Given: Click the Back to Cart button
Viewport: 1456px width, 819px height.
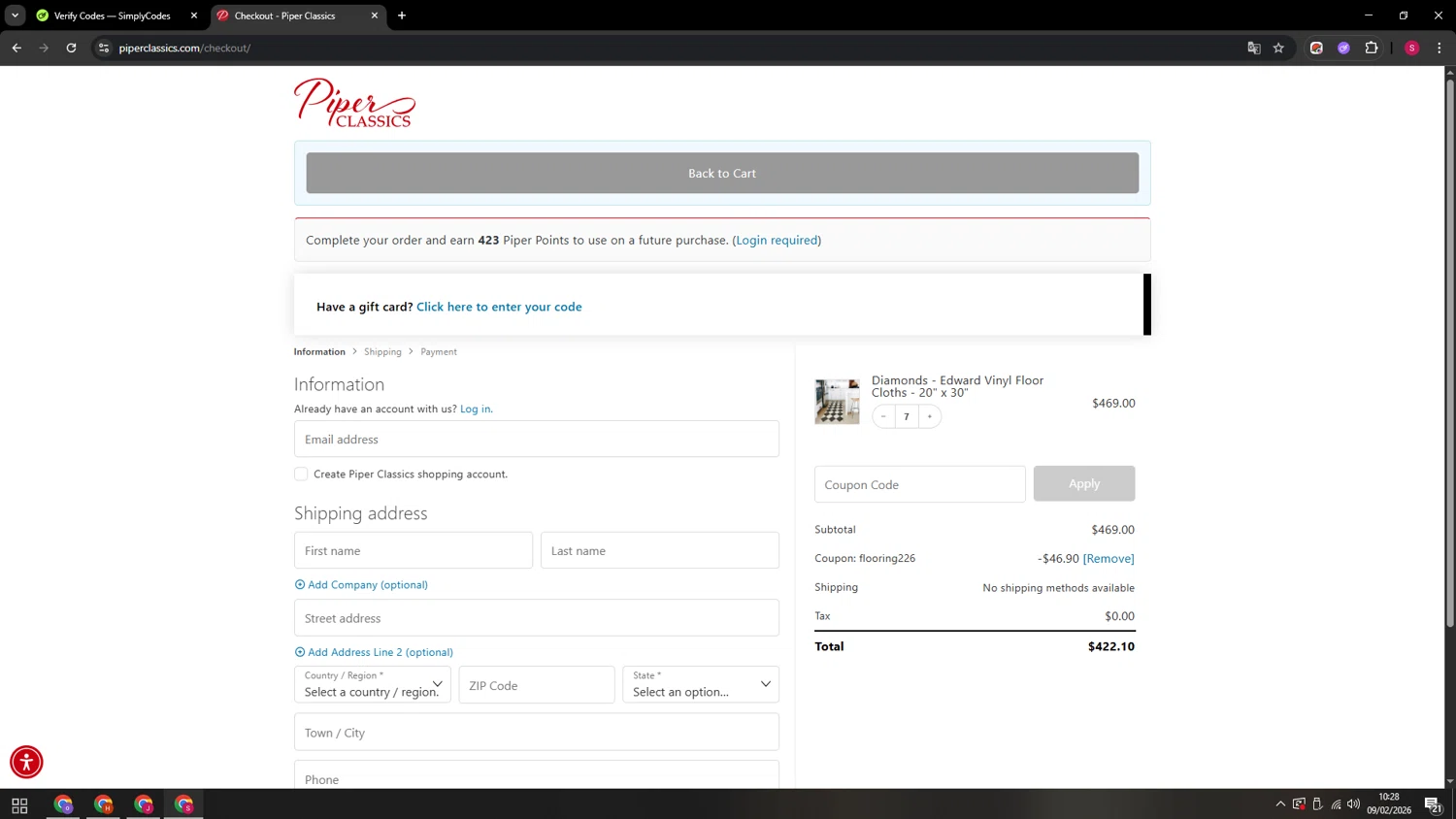Looking at the screenshot, I should click(x=722, y=173).
